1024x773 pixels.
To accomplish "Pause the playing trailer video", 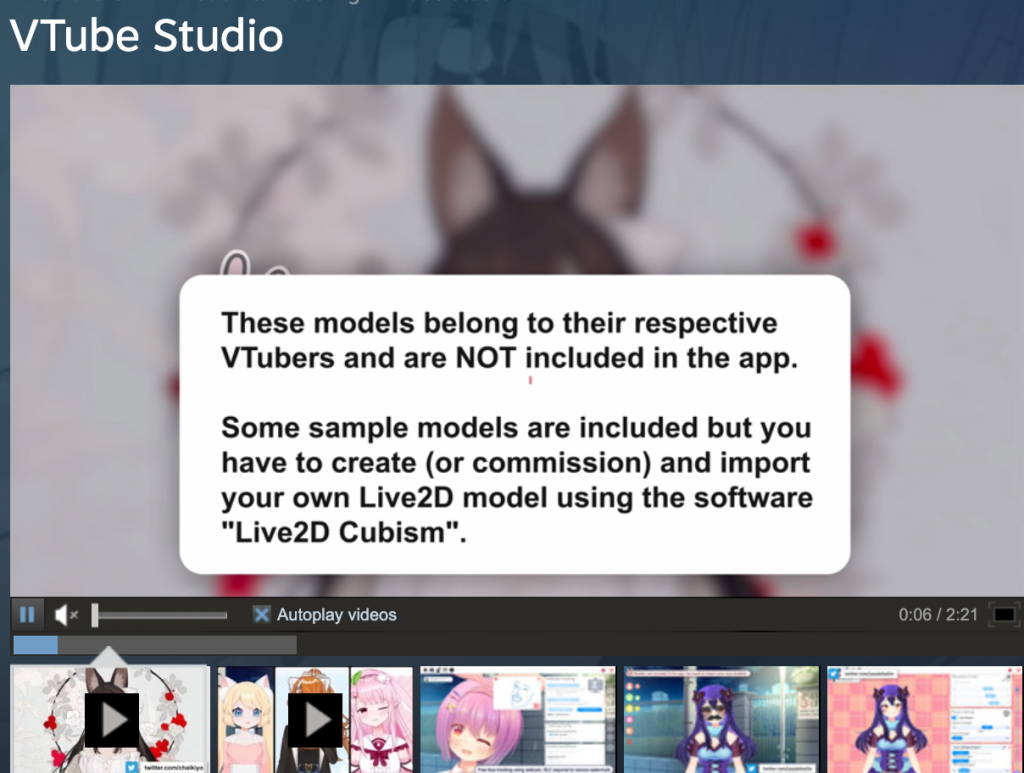I will [27, 614].
